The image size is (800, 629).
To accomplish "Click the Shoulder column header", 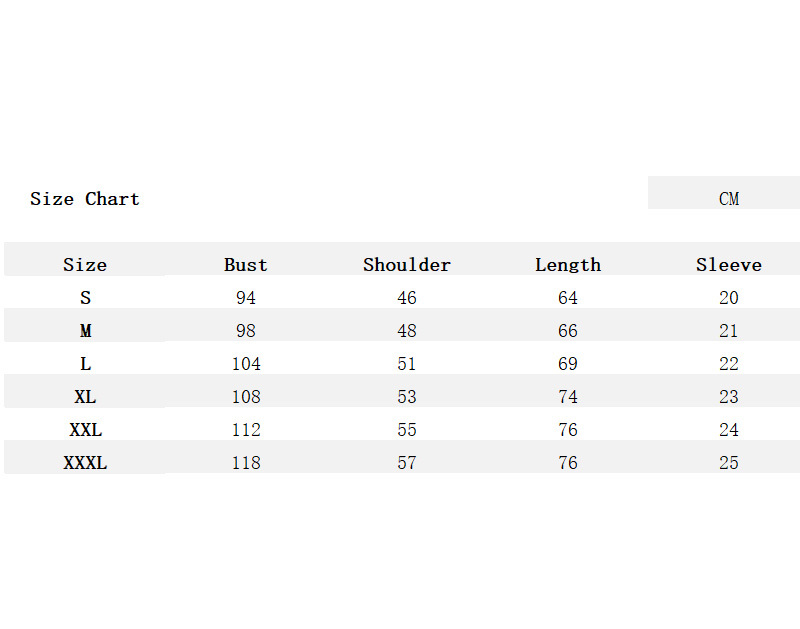I will click(x=407, y=265).
